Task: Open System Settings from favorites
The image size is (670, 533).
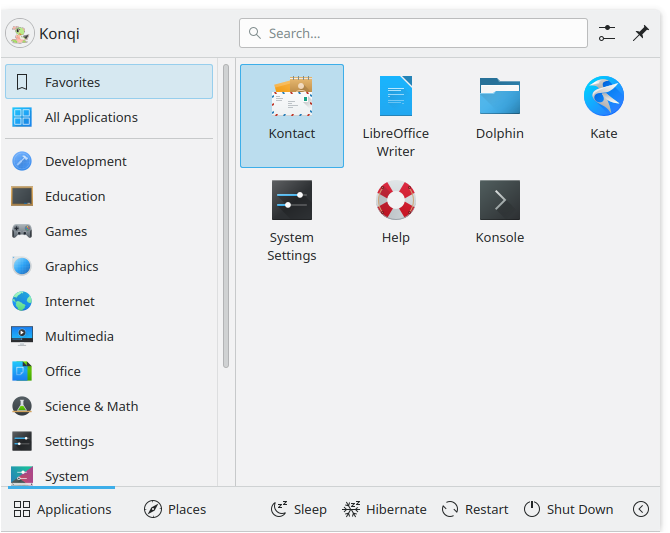Action: pos(292,220)
